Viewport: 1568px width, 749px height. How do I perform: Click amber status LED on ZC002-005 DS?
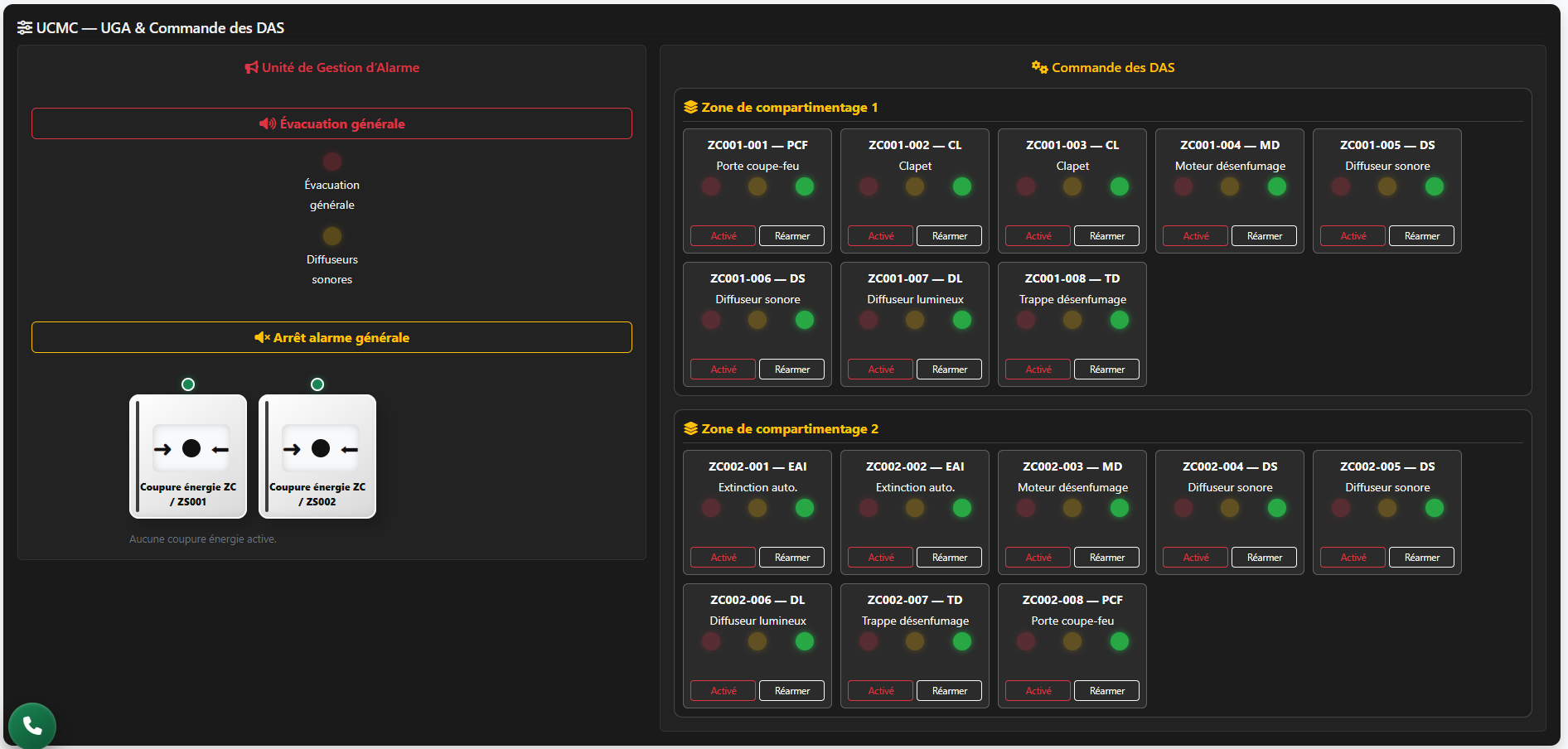(1387, 508)
